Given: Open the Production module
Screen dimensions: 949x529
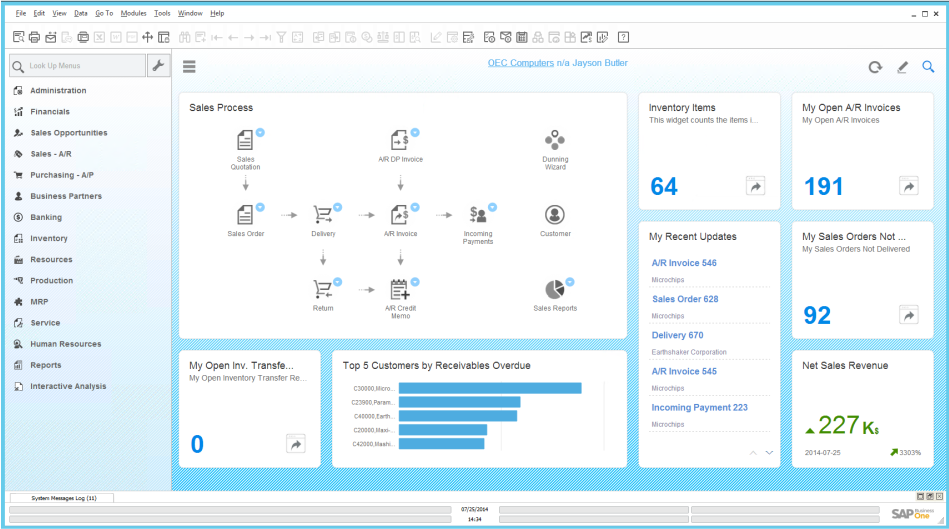Looking at the screenshot, I should point(51,281).
